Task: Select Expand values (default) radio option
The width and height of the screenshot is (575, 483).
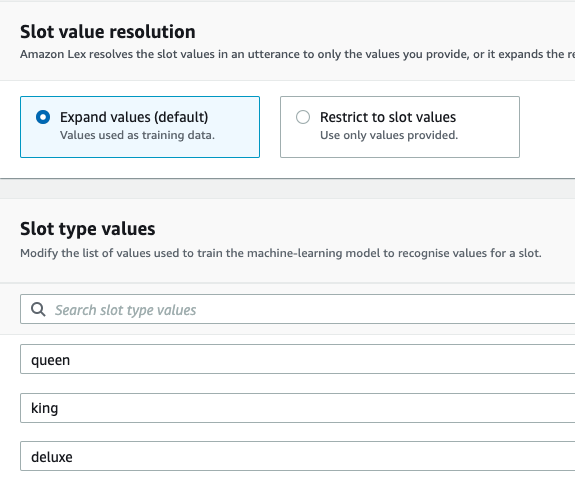Action: point(43,117)
